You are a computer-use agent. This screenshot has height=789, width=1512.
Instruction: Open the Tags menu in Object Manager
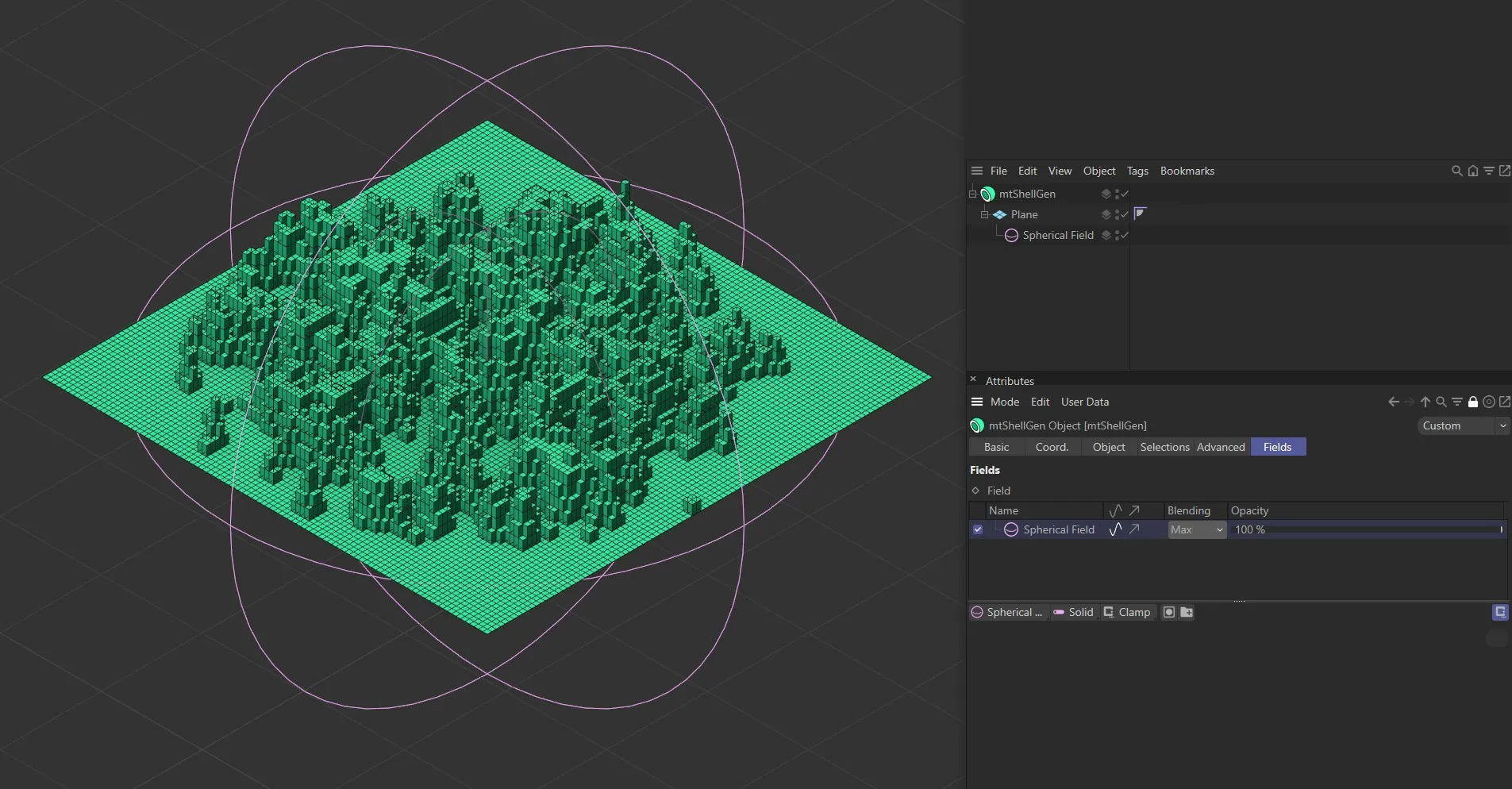[x=1138, y=171]
